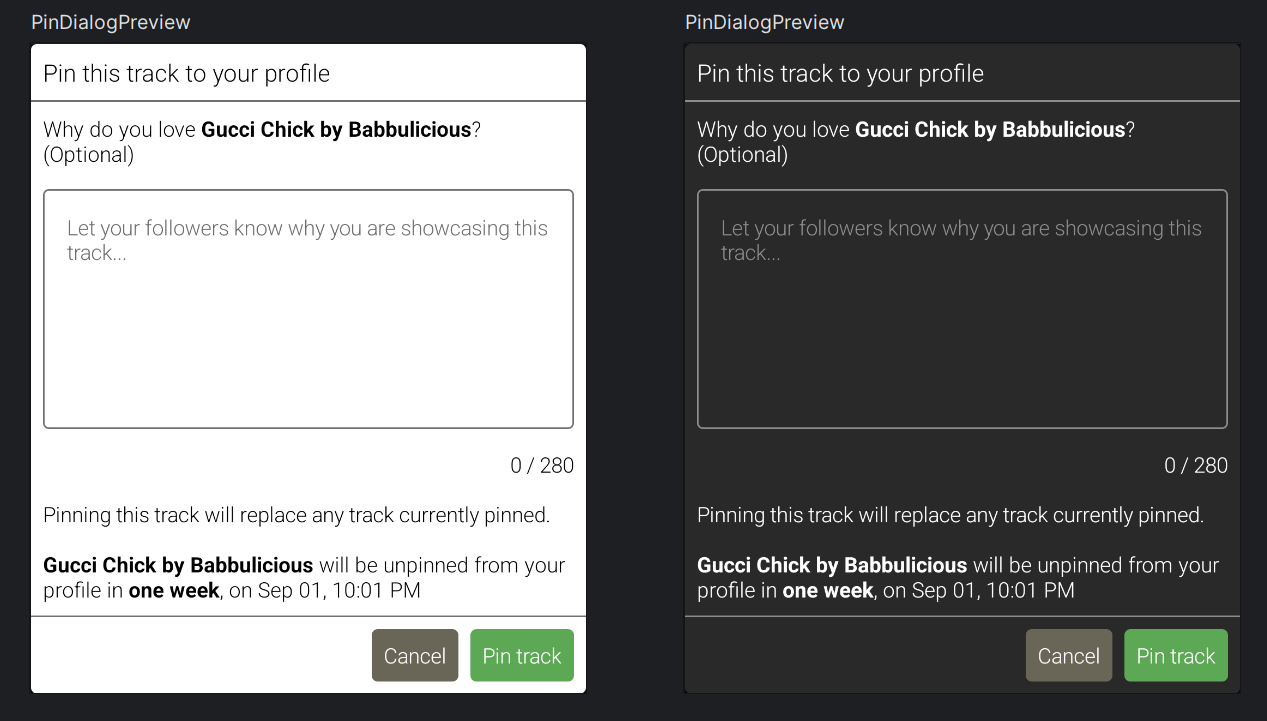Focus the dark dialog comment text area
Viewport: 1267px width, 721px height.
click(x=962, y=309)
